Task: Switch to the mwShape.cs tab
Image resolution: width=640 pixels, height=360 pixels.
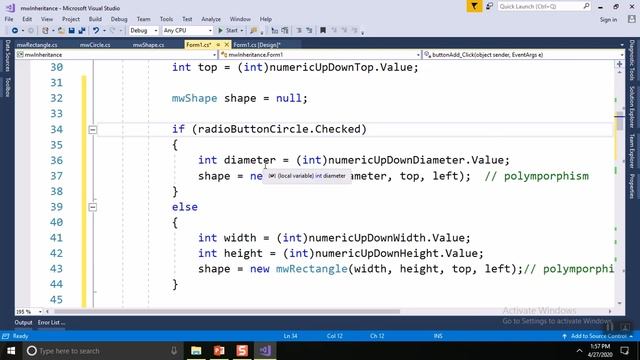Action: pyautogui.click(x=148, y=45)
